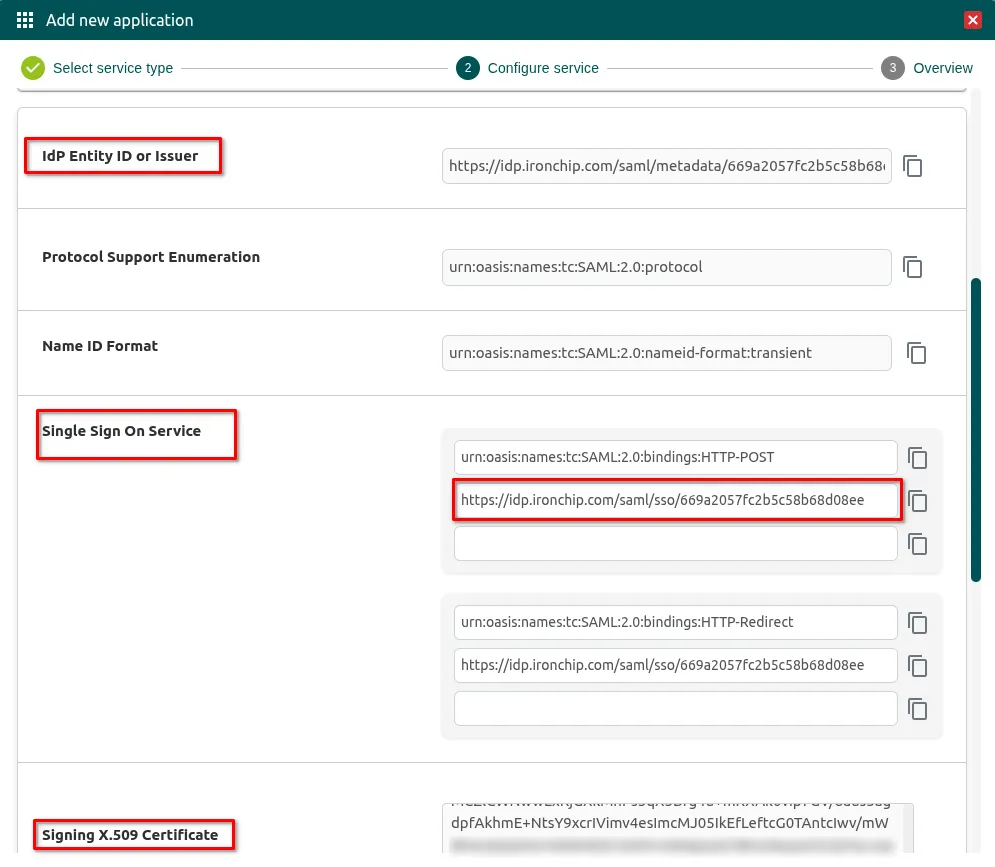The width and height of the screenshot is (995, 867).
Task: Copy the IdP Entity ID metadata URL
Action: (913, 166)
